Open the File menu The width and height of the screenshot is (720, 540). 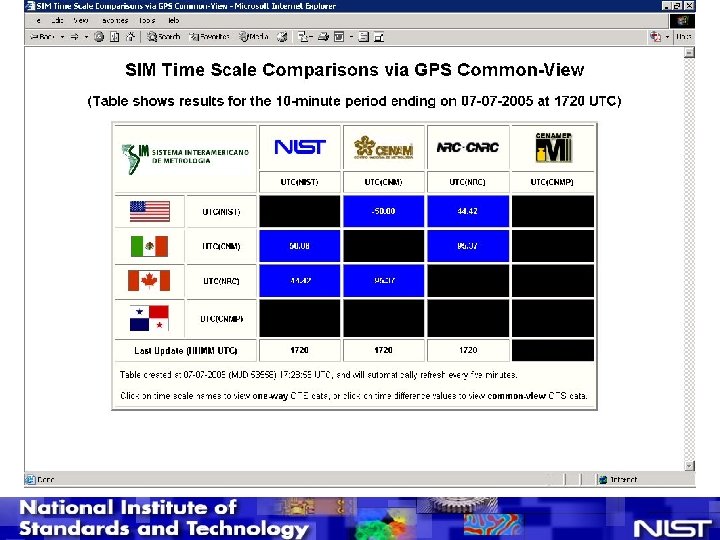click(x=39, y=21)
